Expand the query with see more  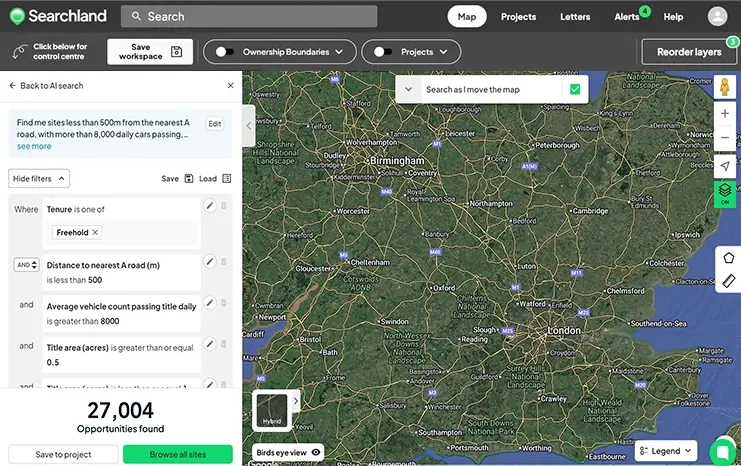point(34,146)
